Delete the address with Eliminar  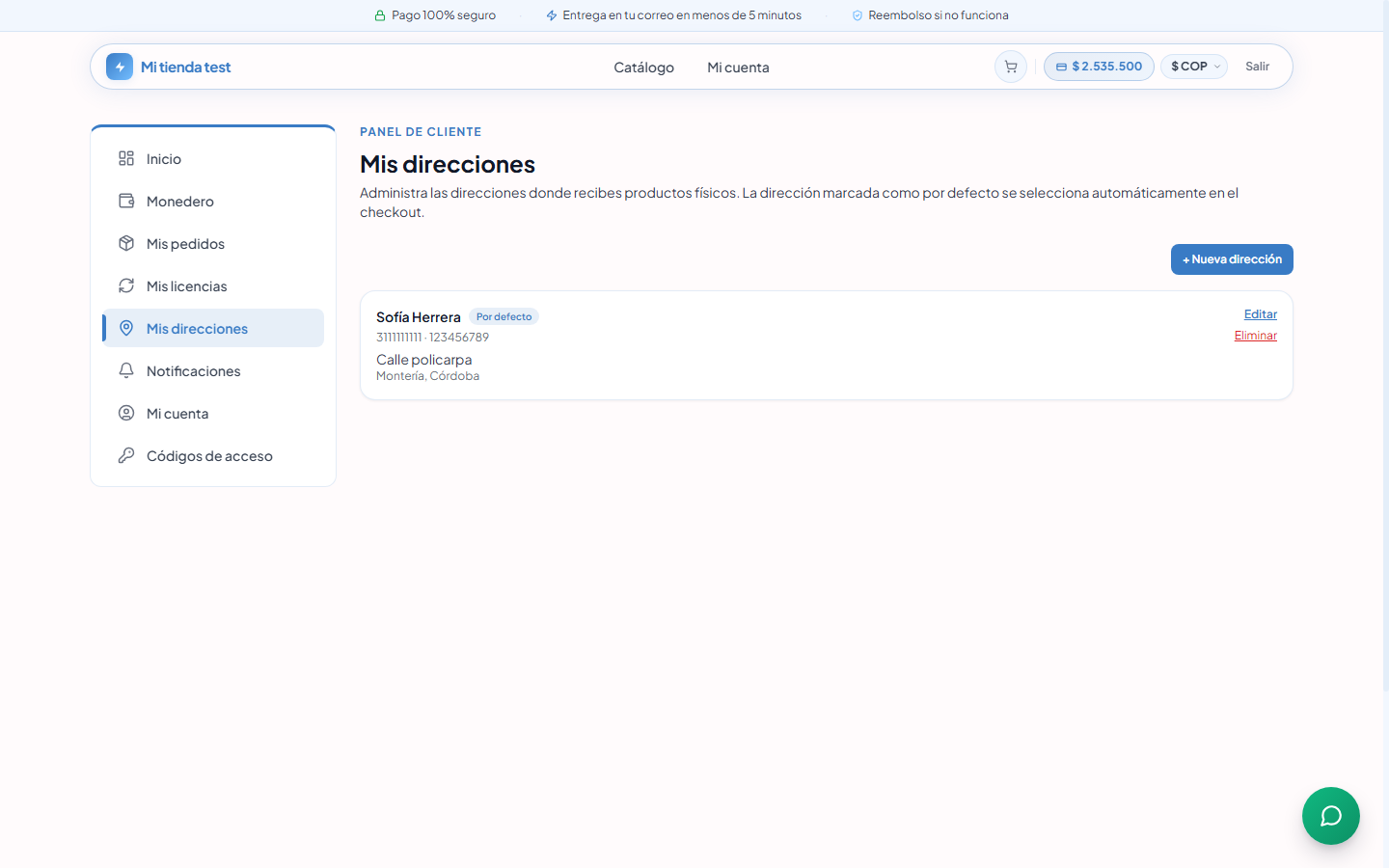[x=1256, y=336]
